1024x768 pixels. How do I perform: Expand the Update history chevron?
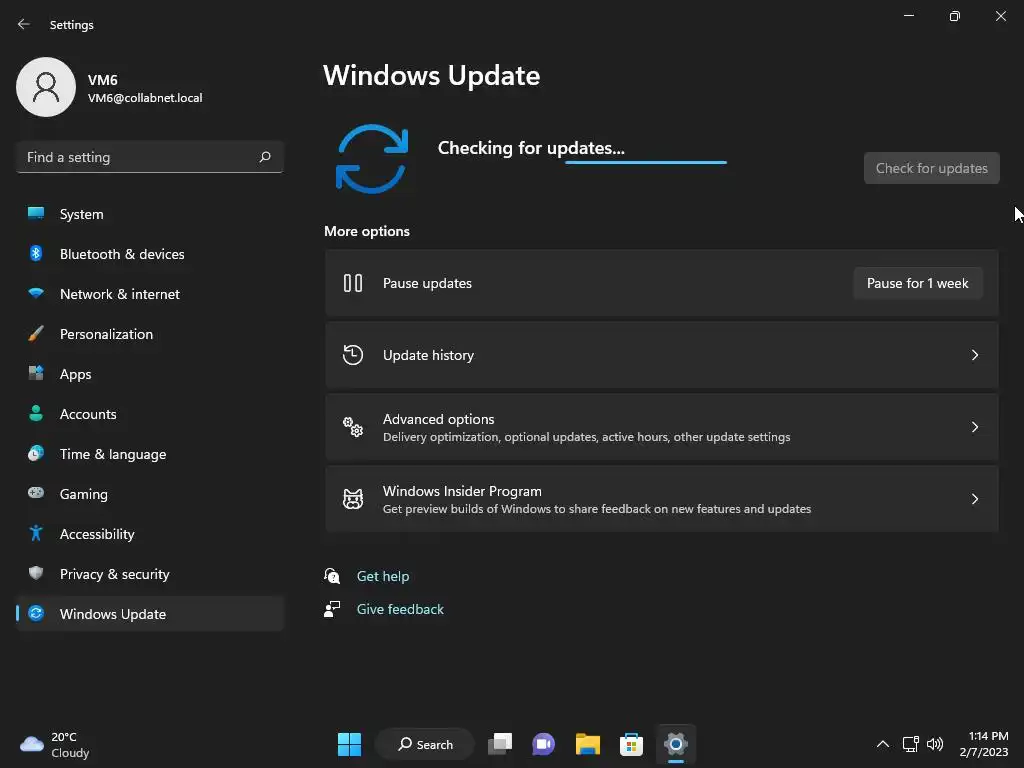pyautogui.click(x=974, y=355)
